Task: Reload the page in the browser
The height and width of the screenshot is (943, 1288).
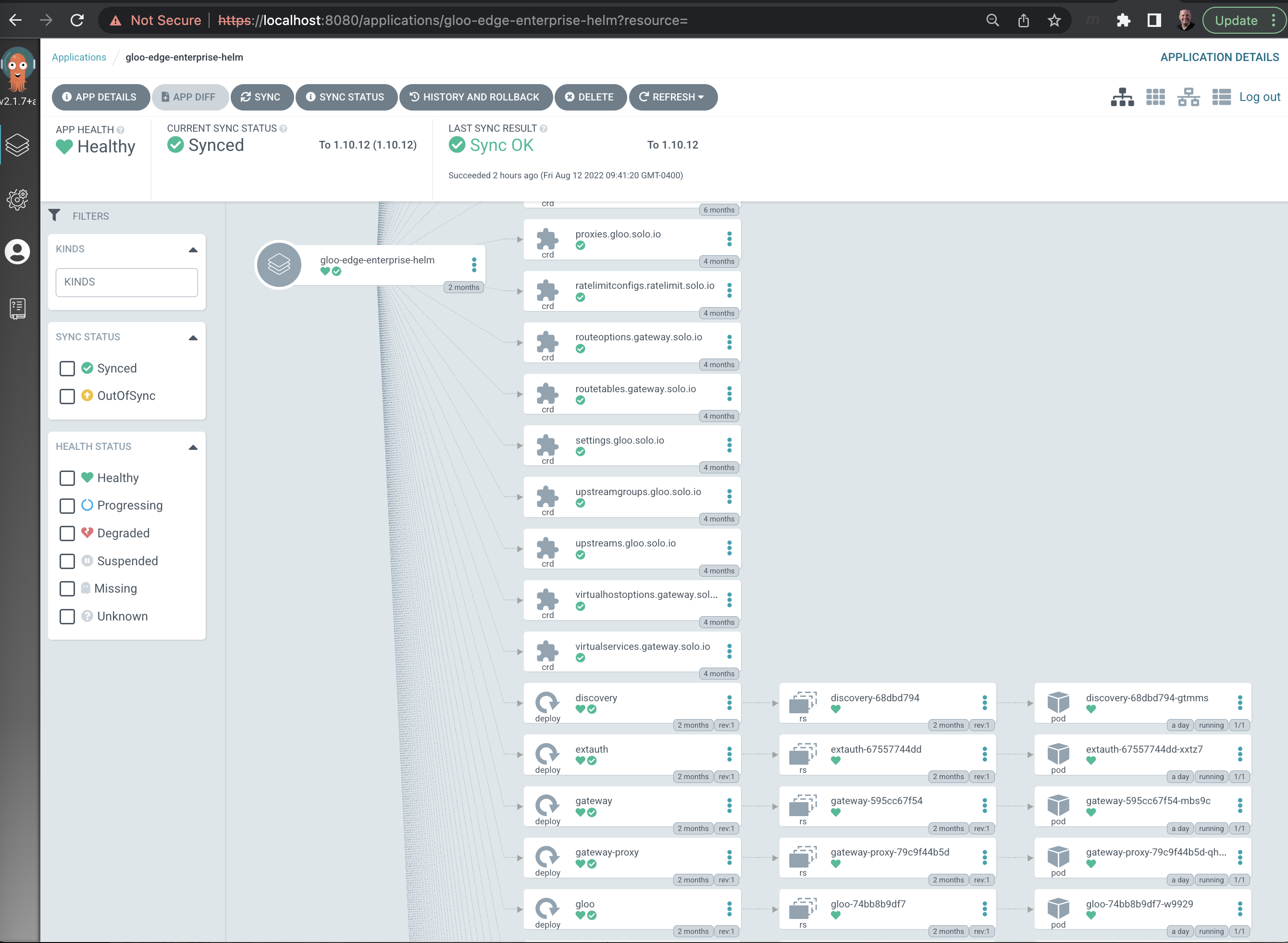Action: 77,21
